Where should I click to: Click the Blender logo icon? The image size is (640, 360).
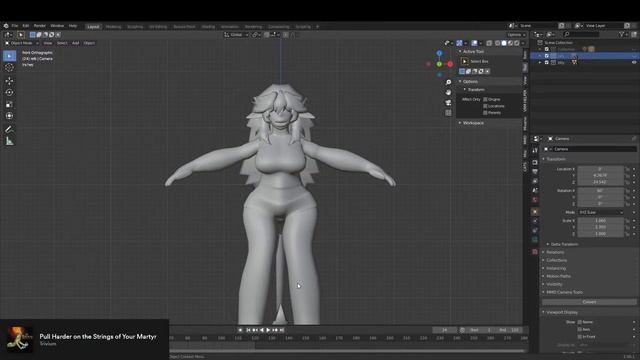tap(6, 26)
